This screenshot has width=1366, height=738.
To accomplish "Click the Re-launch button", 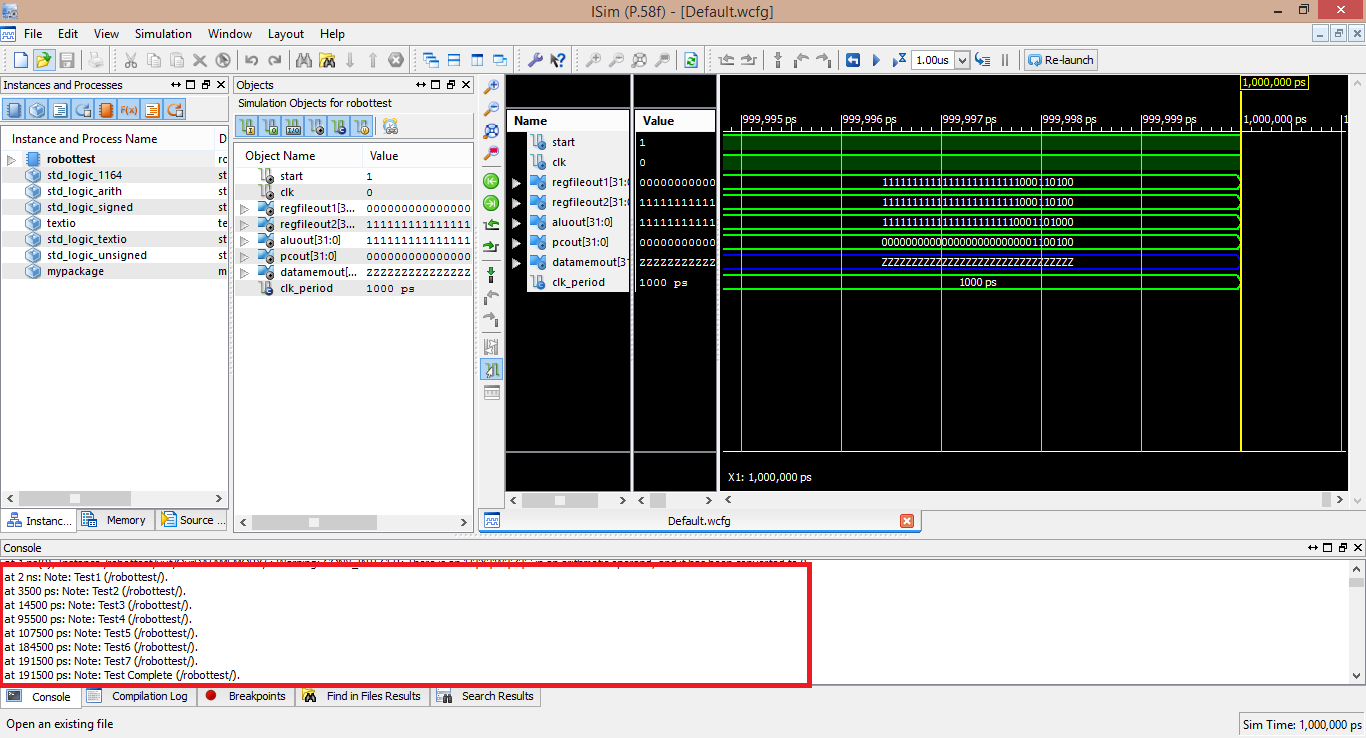I will point(1060,60).
